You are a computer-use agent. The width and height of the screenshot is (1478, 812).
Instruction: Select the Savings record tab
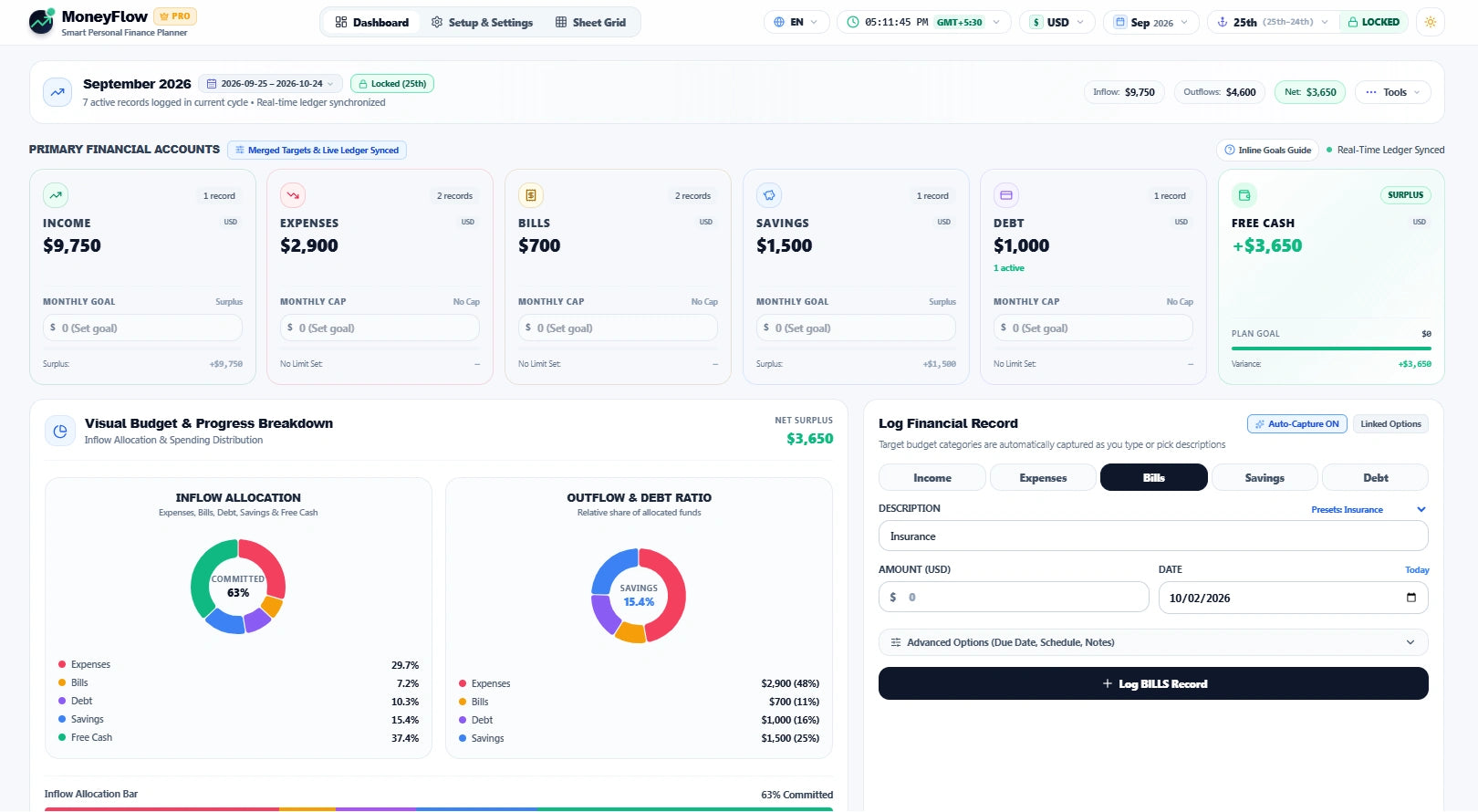click(x=1265, y=477)
